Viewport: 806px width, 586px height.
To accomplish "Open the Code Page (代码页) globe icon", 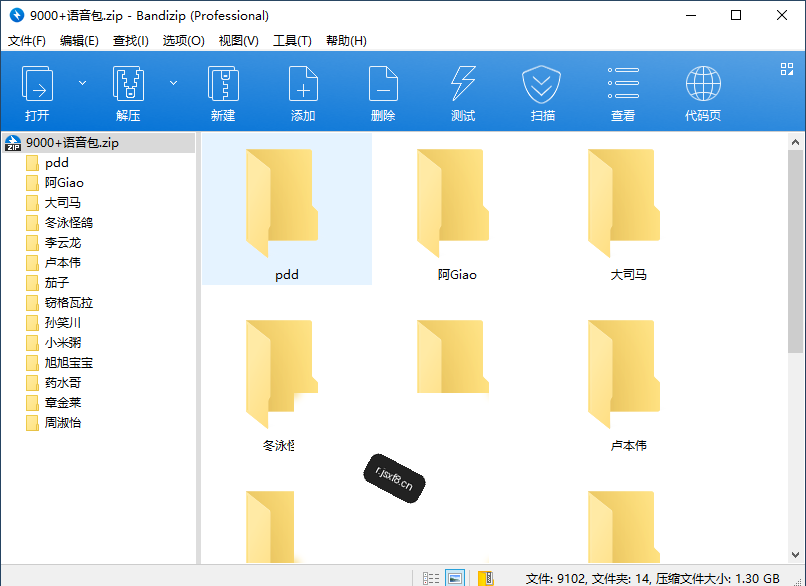I will [x=703, y=84].
